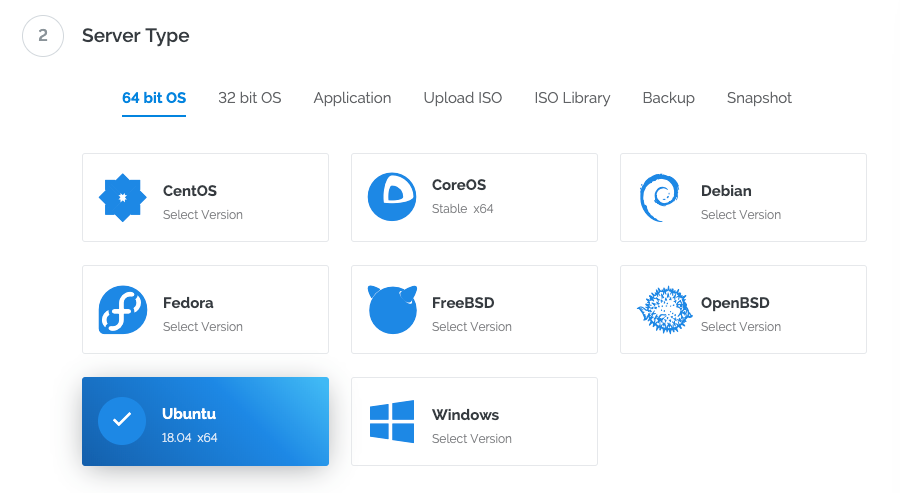The image size is (900, 493).
Task: Open the Application tab
Action: click(x=352, y=98)
